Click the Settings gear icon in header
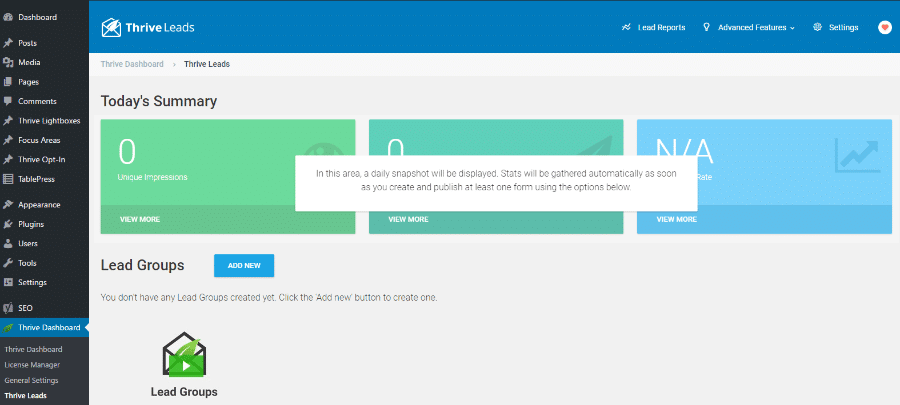The height and width of the screenshot is (405, 900). (x=817, y=27)
